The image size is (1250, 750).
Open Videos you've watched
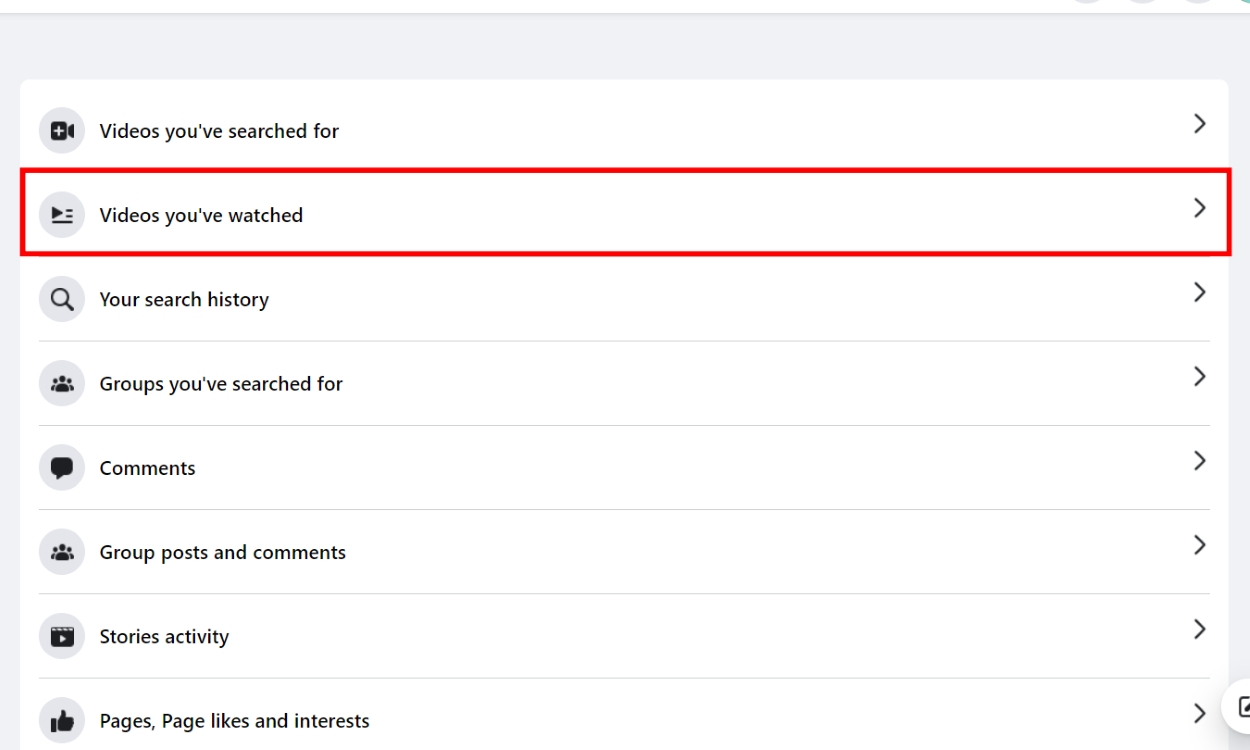[201, 215]
